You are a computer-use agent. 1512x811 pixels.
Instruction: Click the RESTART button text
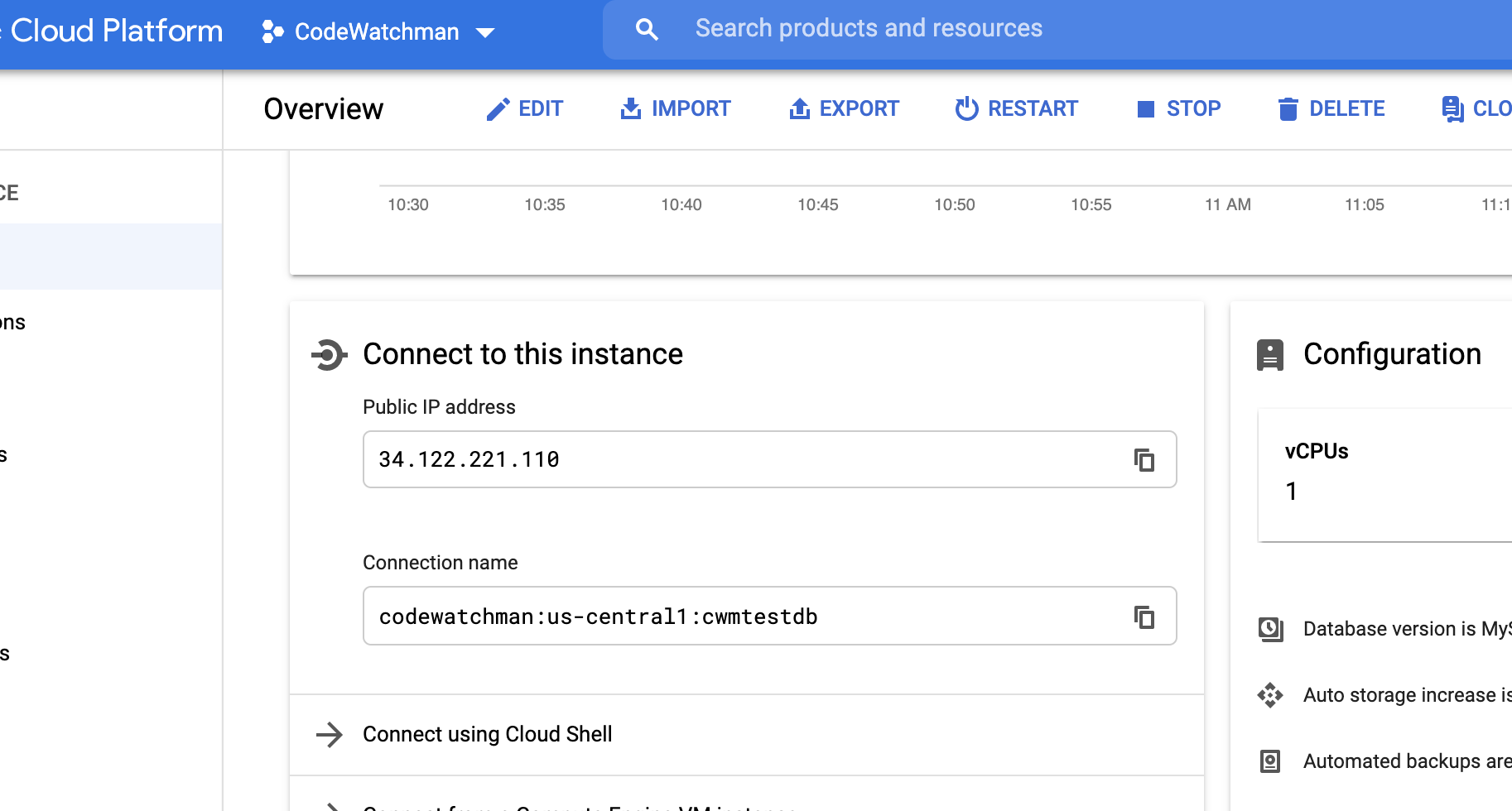pyautogui.click(x=1033, y=108)
